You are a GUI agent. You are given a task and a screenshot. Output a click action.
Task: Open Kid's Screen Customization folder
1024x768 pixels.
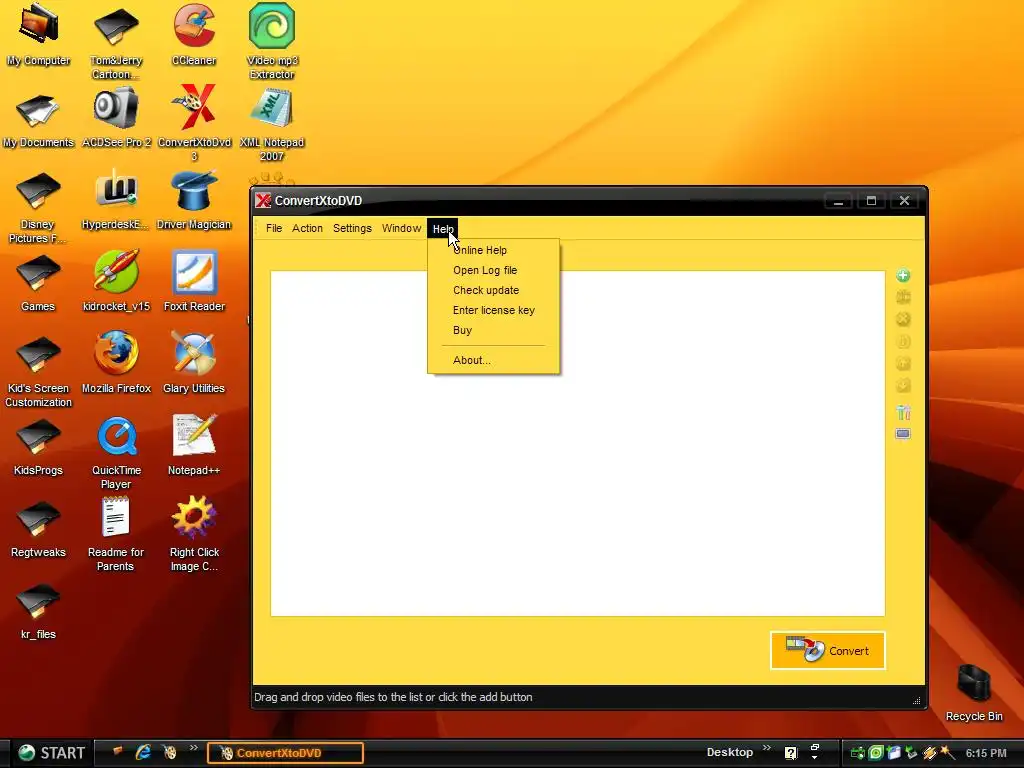coord(38,371)
